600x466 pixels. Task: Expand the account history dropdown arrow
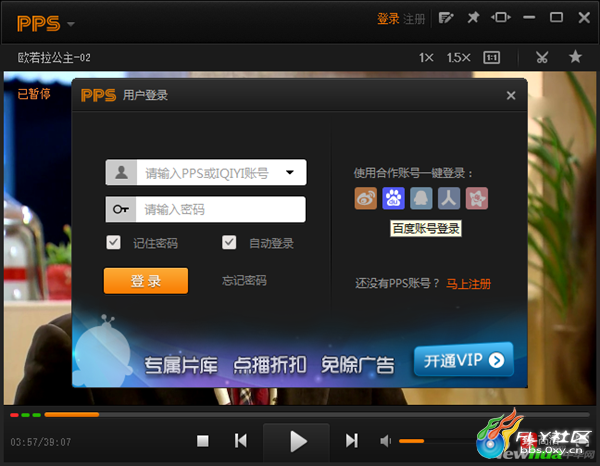[x=290, y=172]
